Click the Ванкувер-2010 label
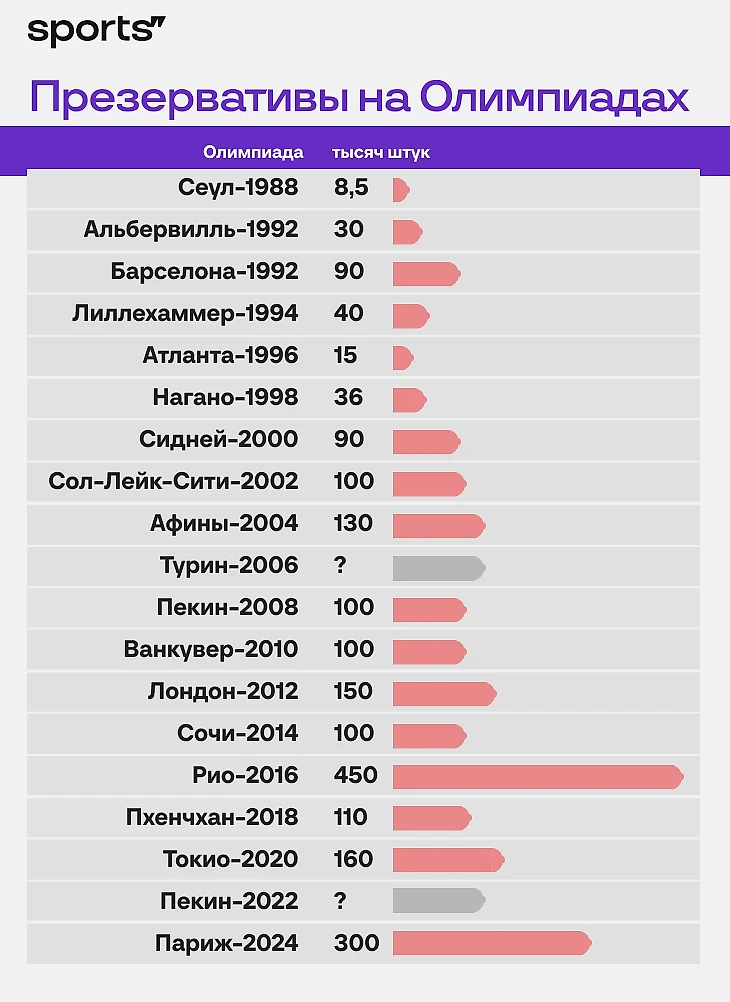Viewport: 730px width, 1002px height. [211, 649]
